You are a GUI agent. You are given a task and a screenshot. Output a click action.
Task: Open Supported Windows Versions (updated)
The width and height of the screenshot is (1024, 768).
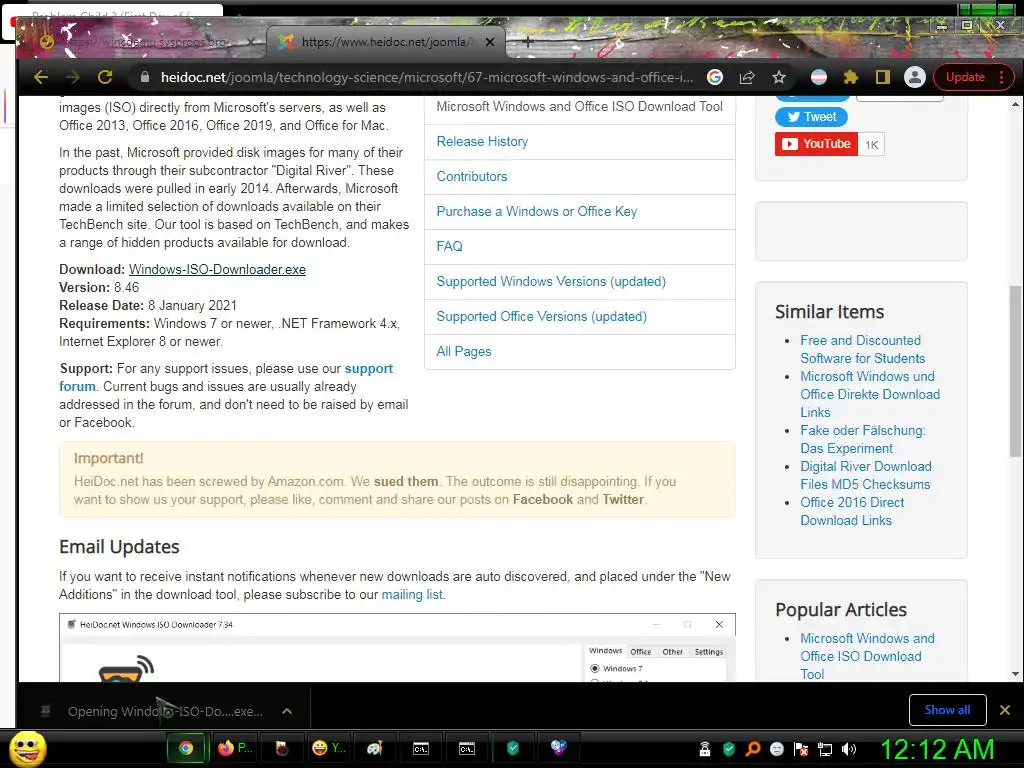click(x=551, y=281)
